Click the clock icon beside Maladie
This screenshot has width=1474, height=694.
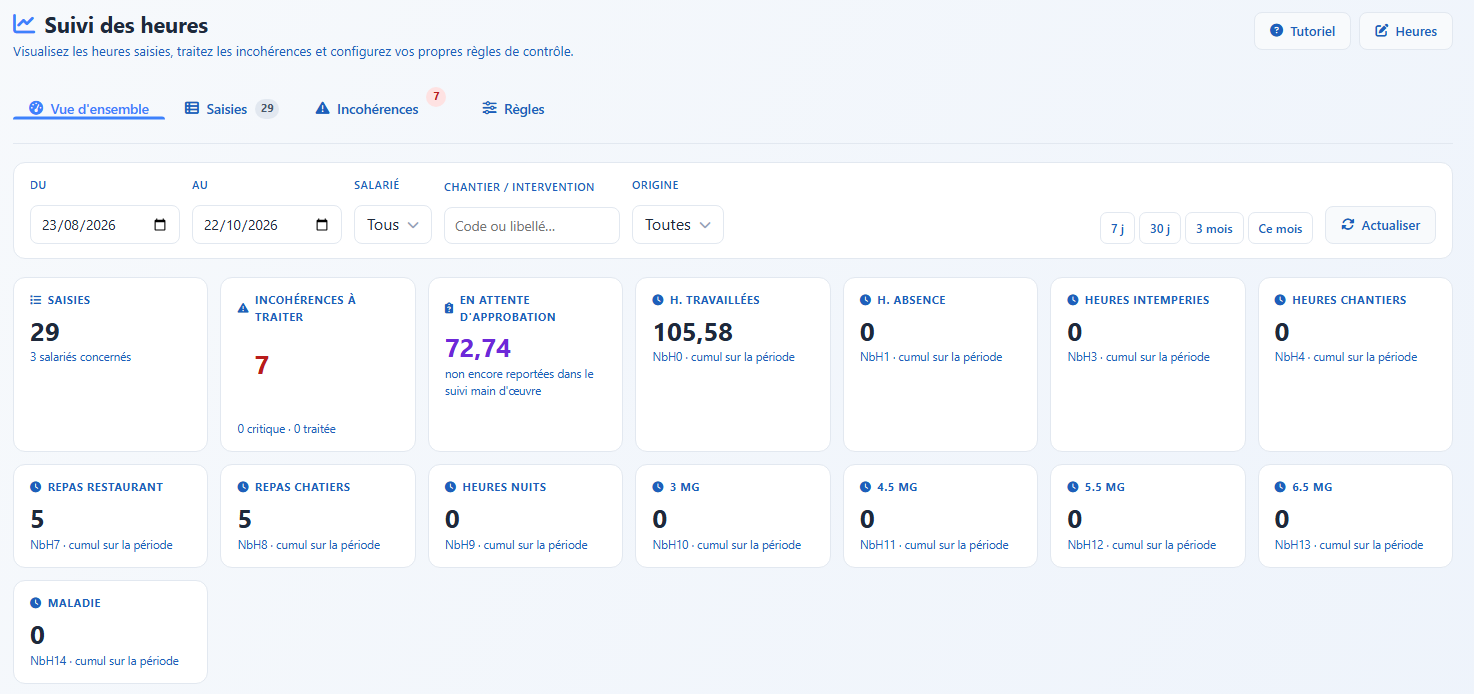pos(36,603)
